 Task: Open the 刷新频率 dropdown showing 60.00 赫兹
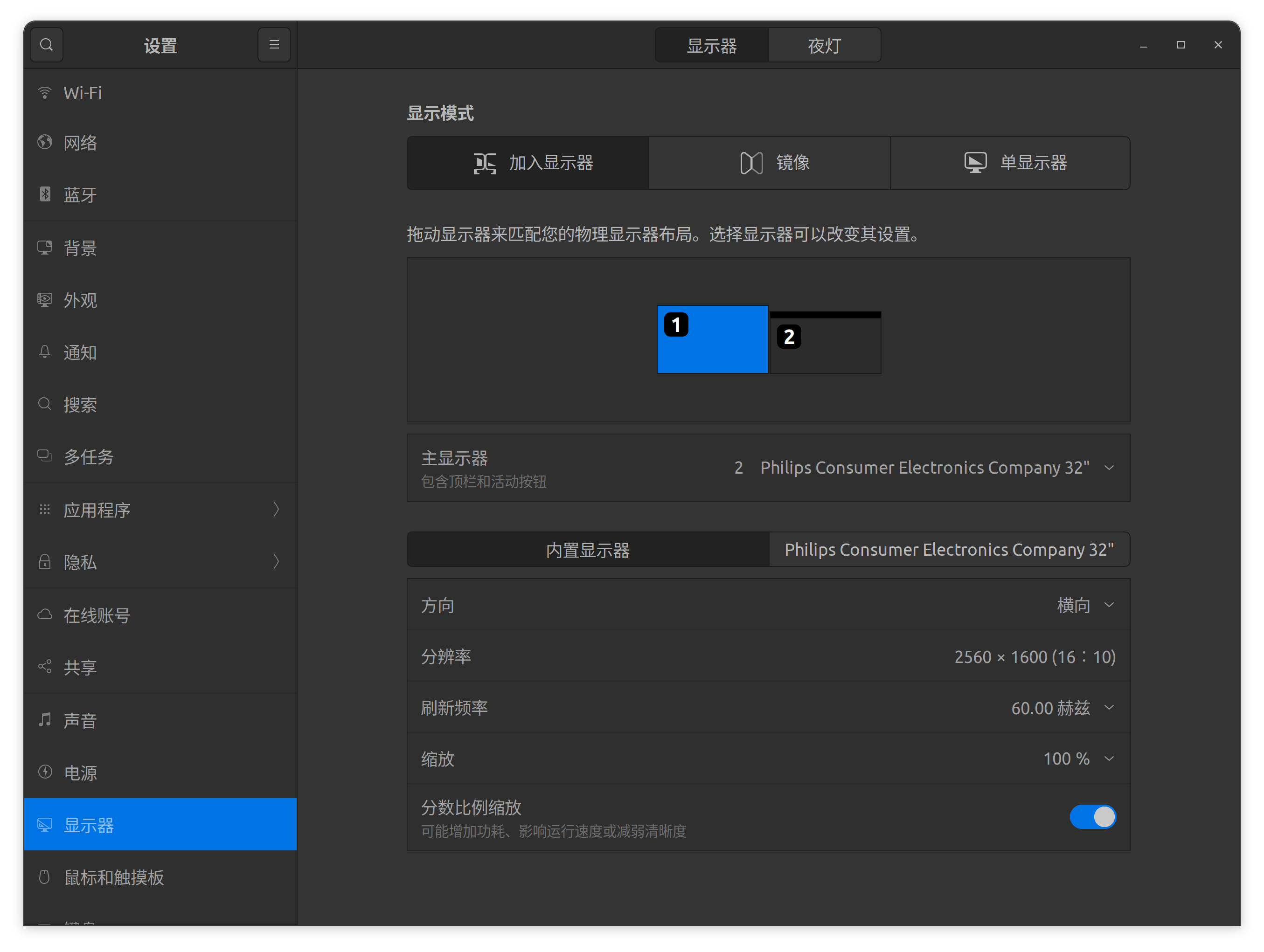coord(768,708)
